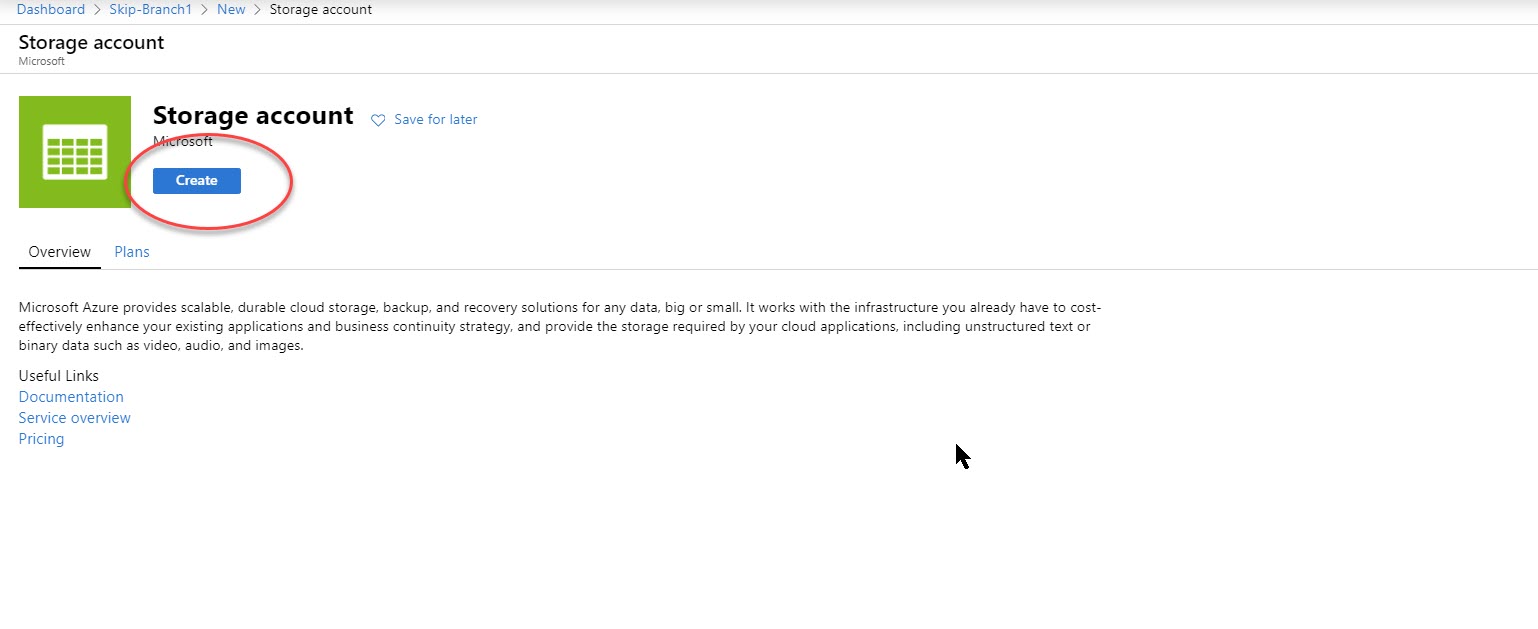Click the blue Create button
Viewport: 1538px width, 629px height.
point(196,181)
